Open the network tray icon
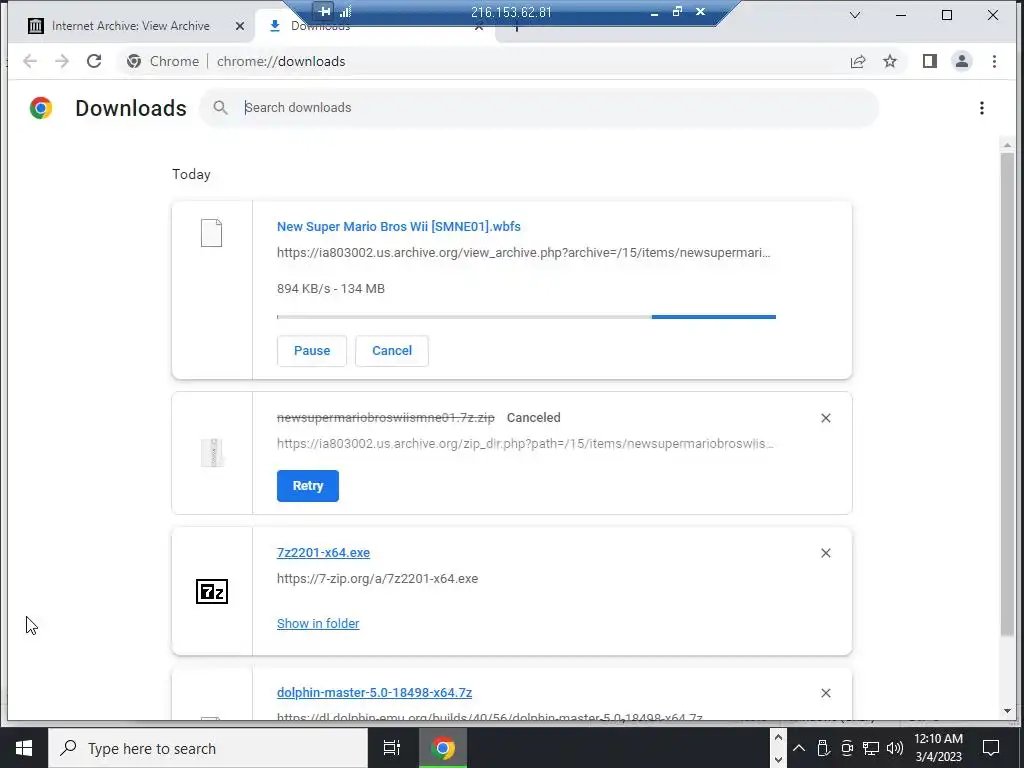 pos(871,748)
